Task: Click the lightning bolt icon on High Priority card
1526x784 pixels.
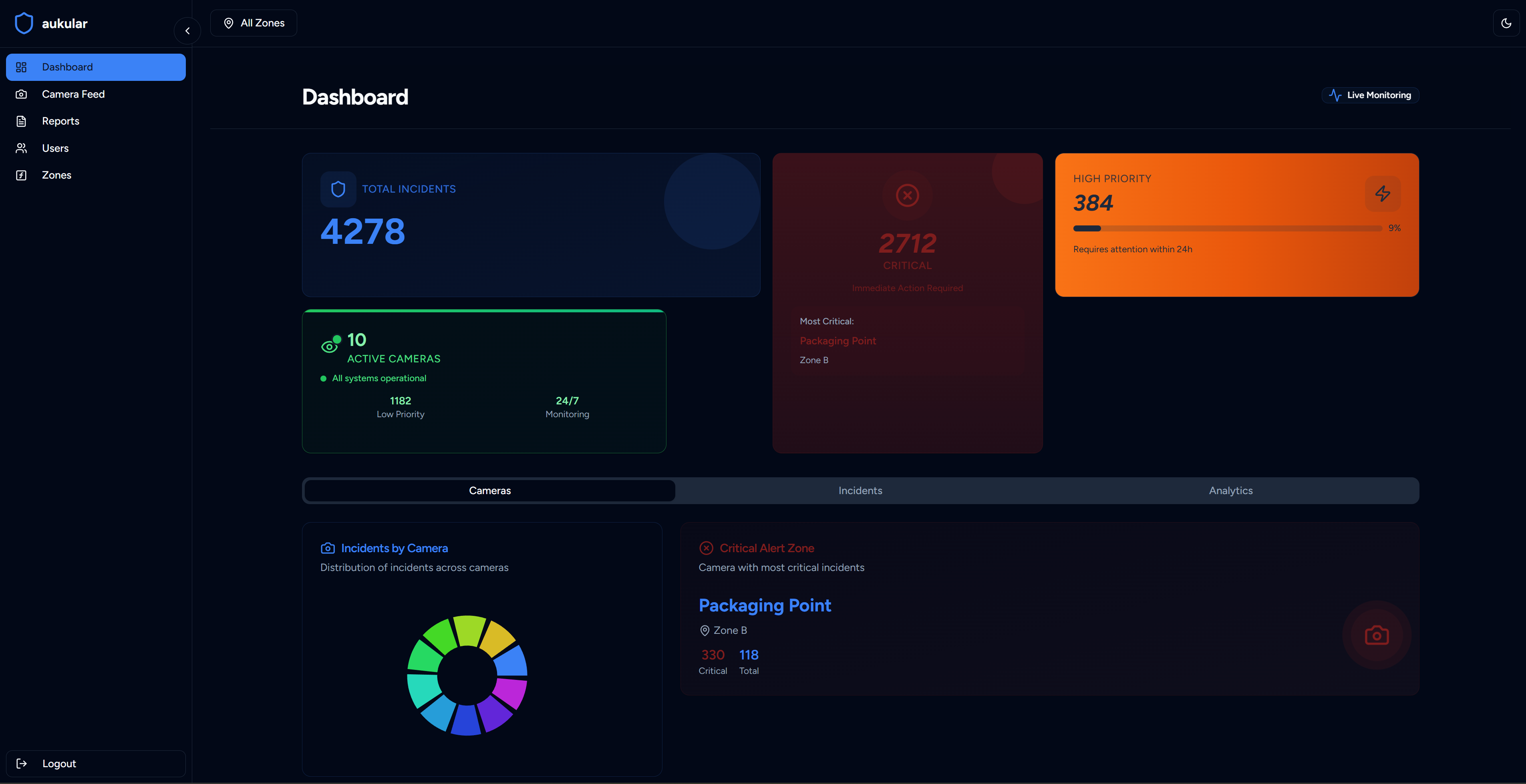Action: (x=1382, y=194)
